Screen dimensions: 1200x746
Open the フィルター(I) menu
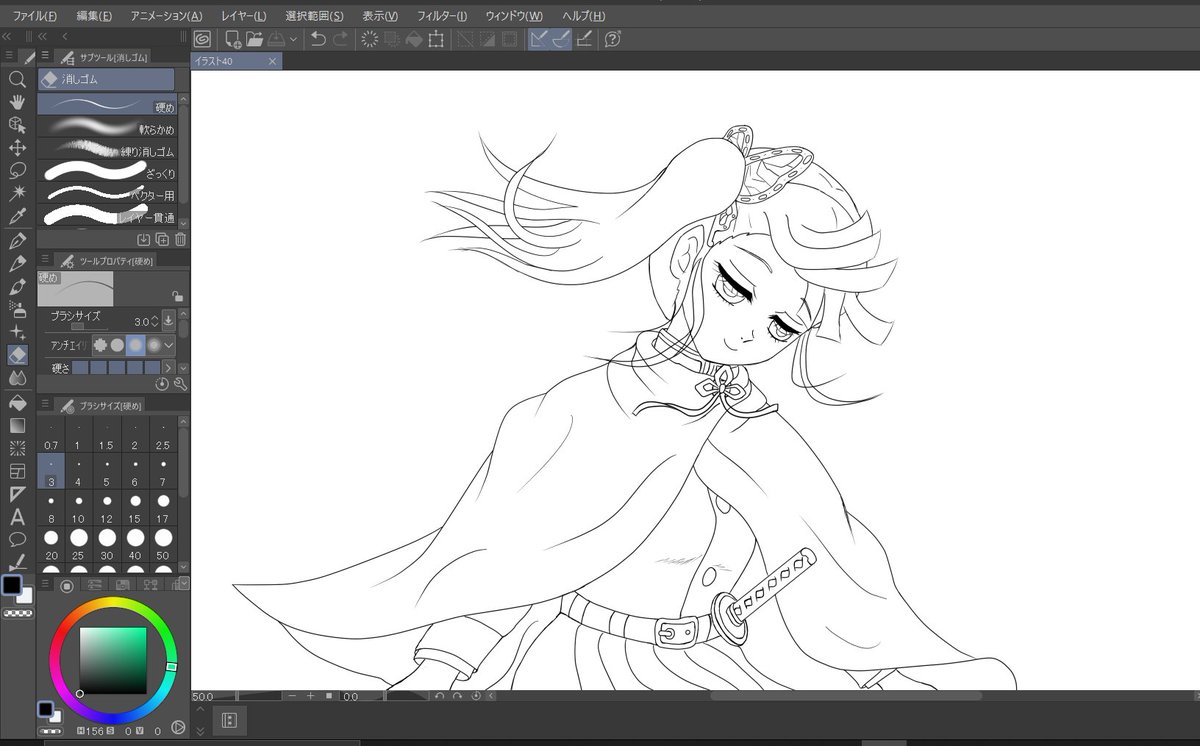coord(442,16)
